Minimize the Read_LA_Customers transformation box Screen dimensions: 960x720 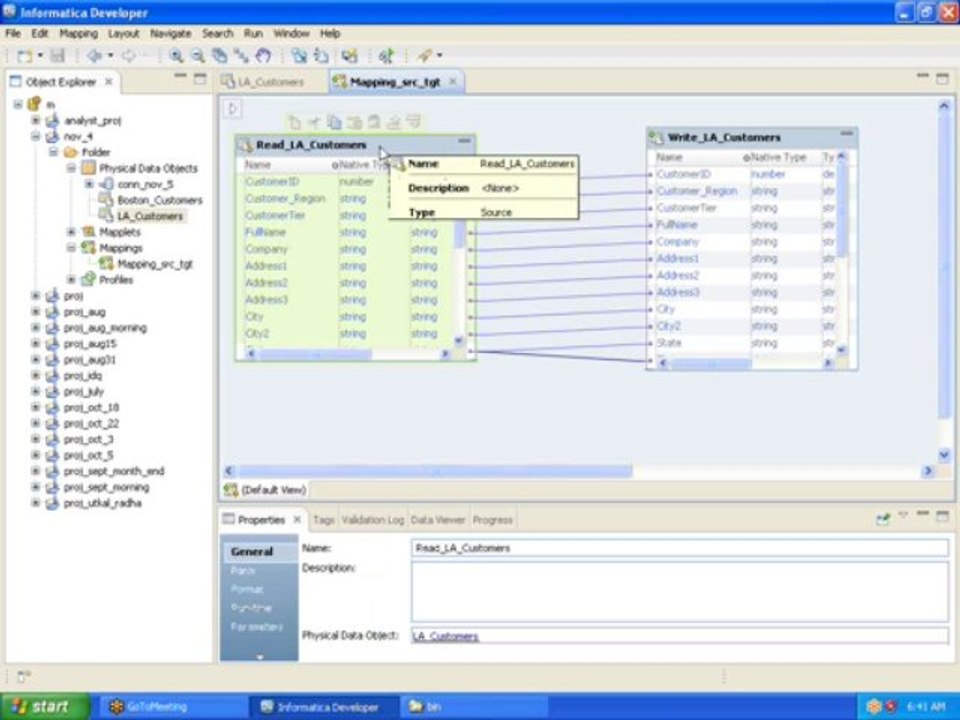pos(465,141)
